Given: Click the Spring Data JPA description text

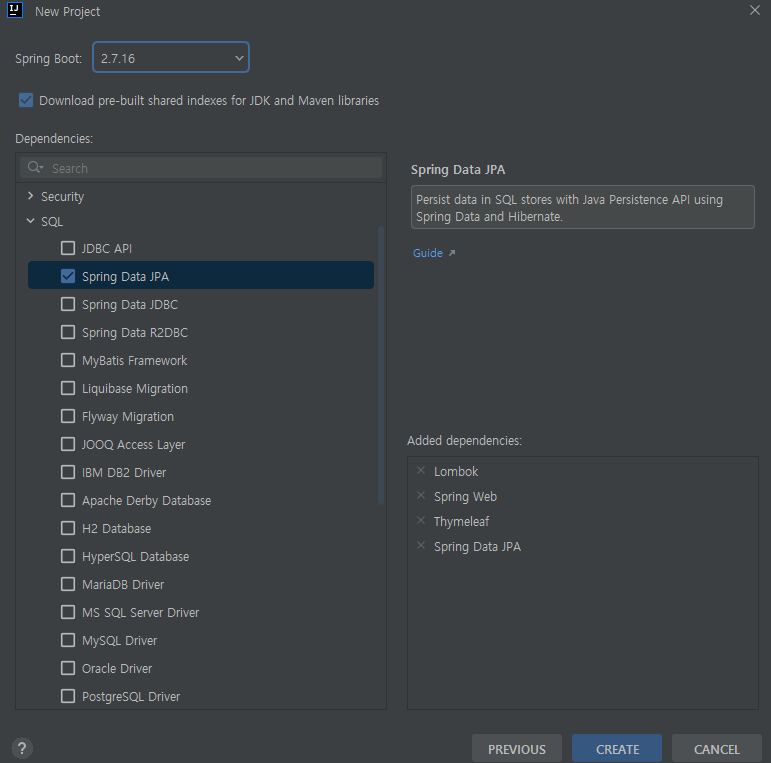Looking at the screenshot, I should pos(583,207).
